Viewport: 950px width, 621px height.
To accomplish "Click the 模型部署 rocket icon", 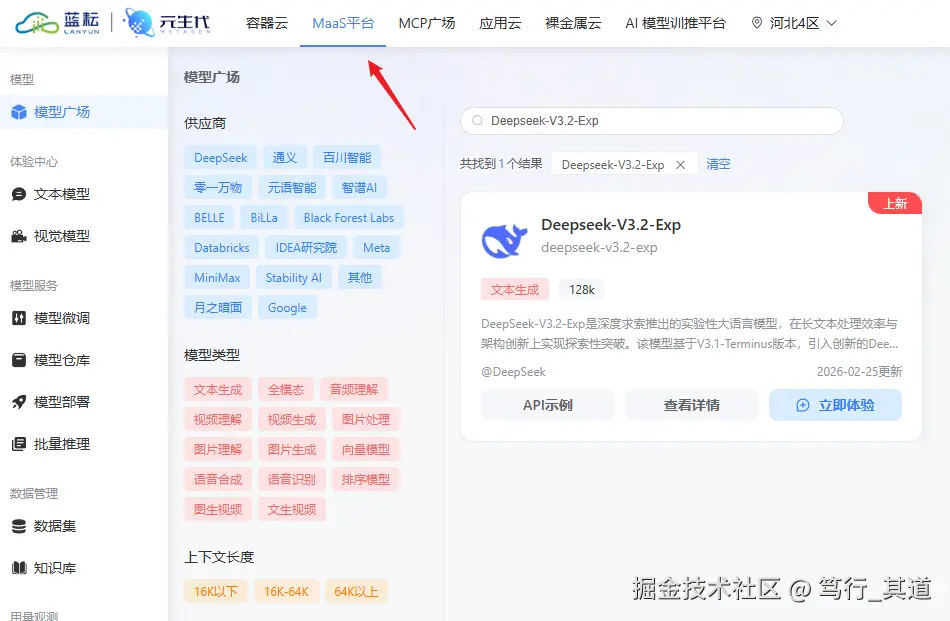I will (x=19, y=402).
